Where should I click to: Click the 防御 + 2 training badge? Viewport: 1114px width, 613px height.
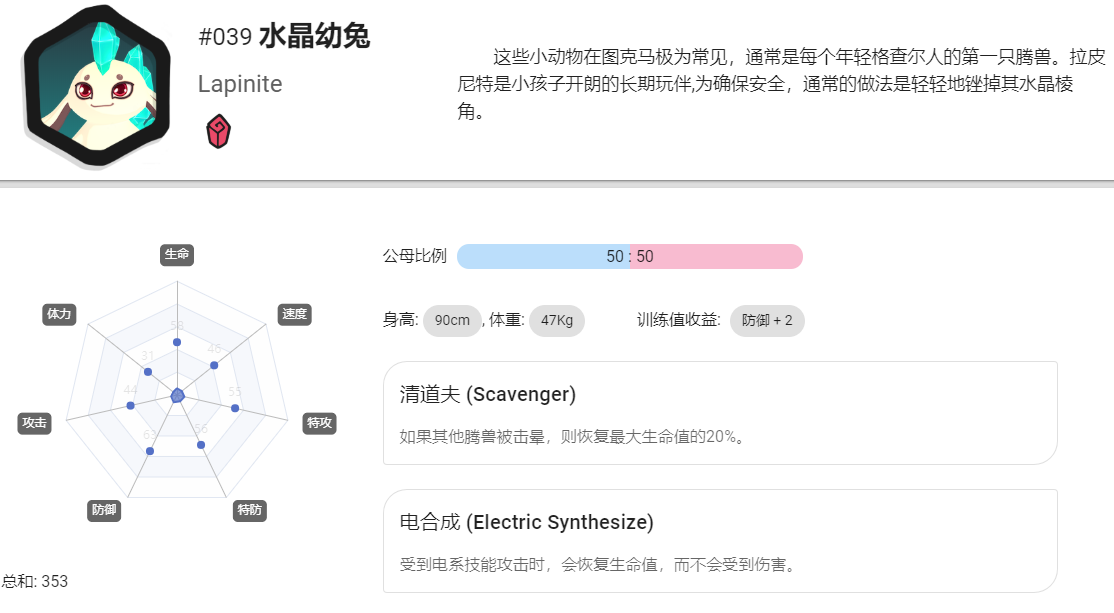pyautogui.click(x=767, y=320)
